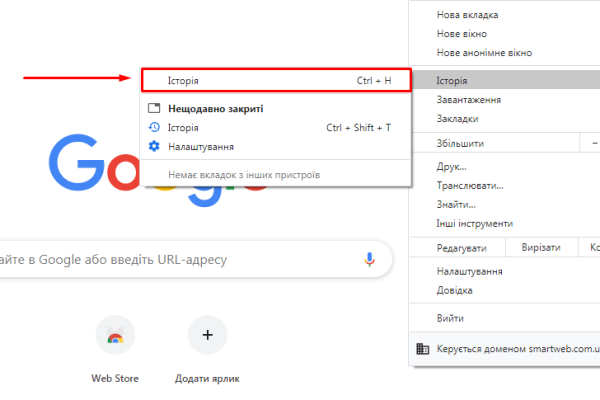
Task: Click the gear icon beside Налаштування in submenu
Action: tap(154, 146)
